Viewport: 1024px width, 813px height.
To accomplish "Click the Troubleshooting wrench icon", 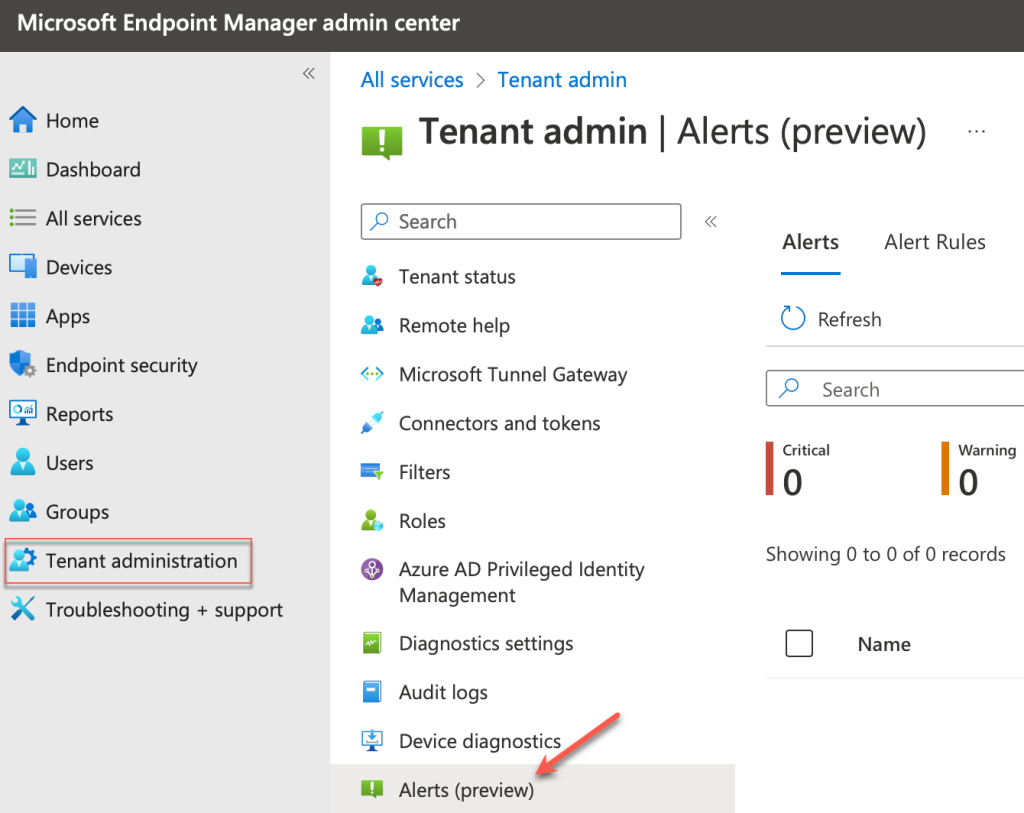I will click(23, 609).
